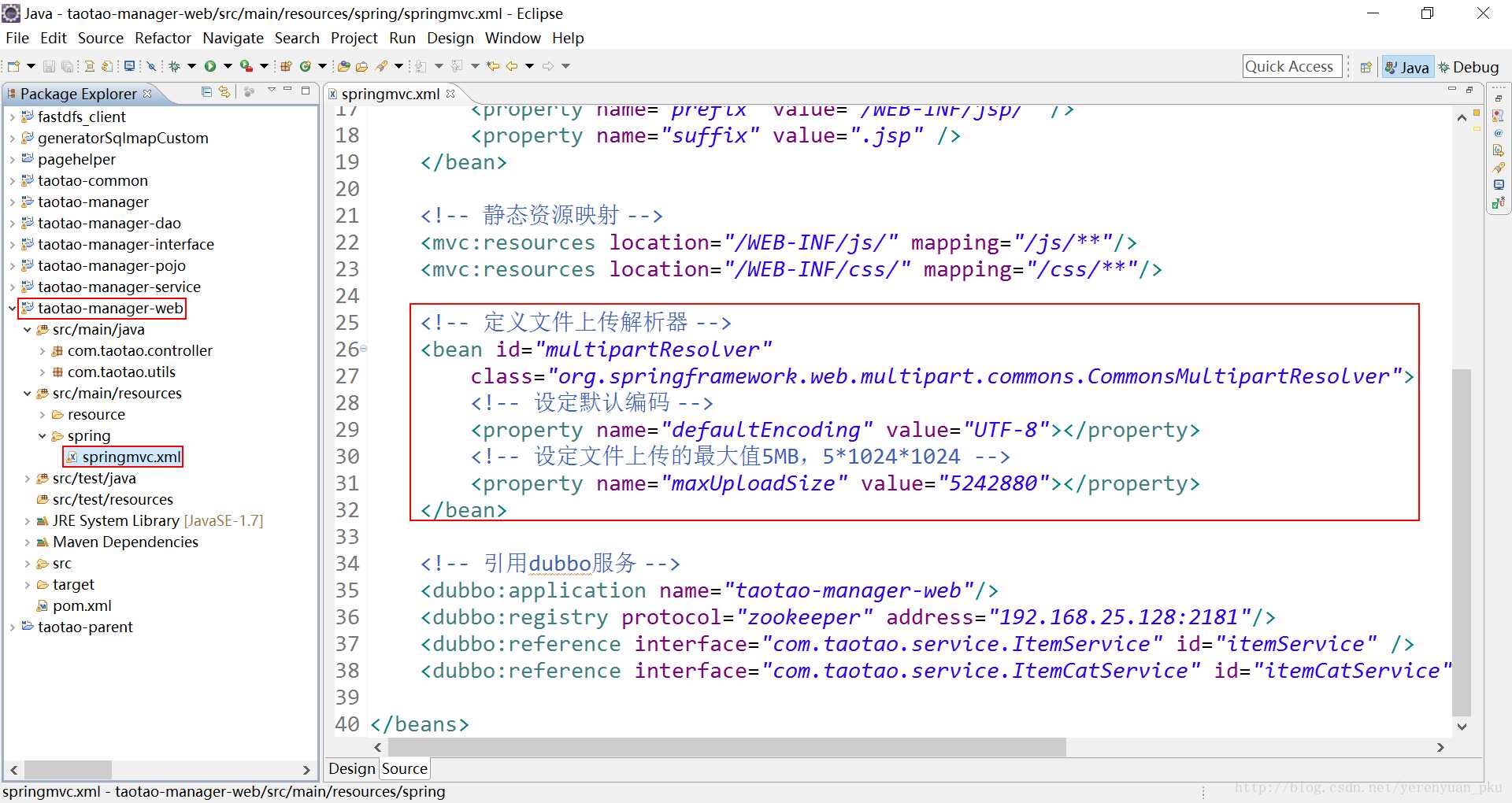This screenshot has height=803, width=1512.
Task: Open the Problems view icon in the right trim
Action: 1498,116
